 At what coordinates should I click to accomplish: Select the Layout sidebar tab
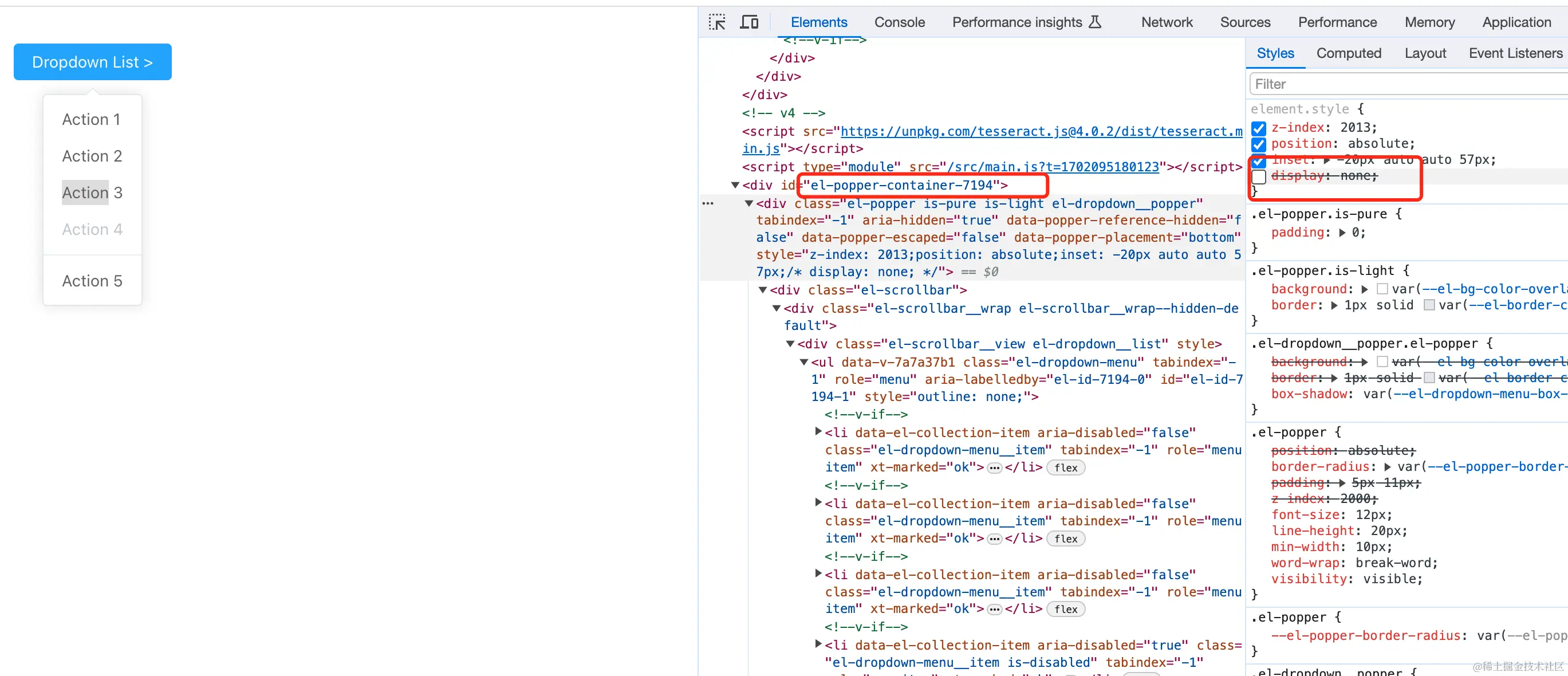[x=1425, y=54]
